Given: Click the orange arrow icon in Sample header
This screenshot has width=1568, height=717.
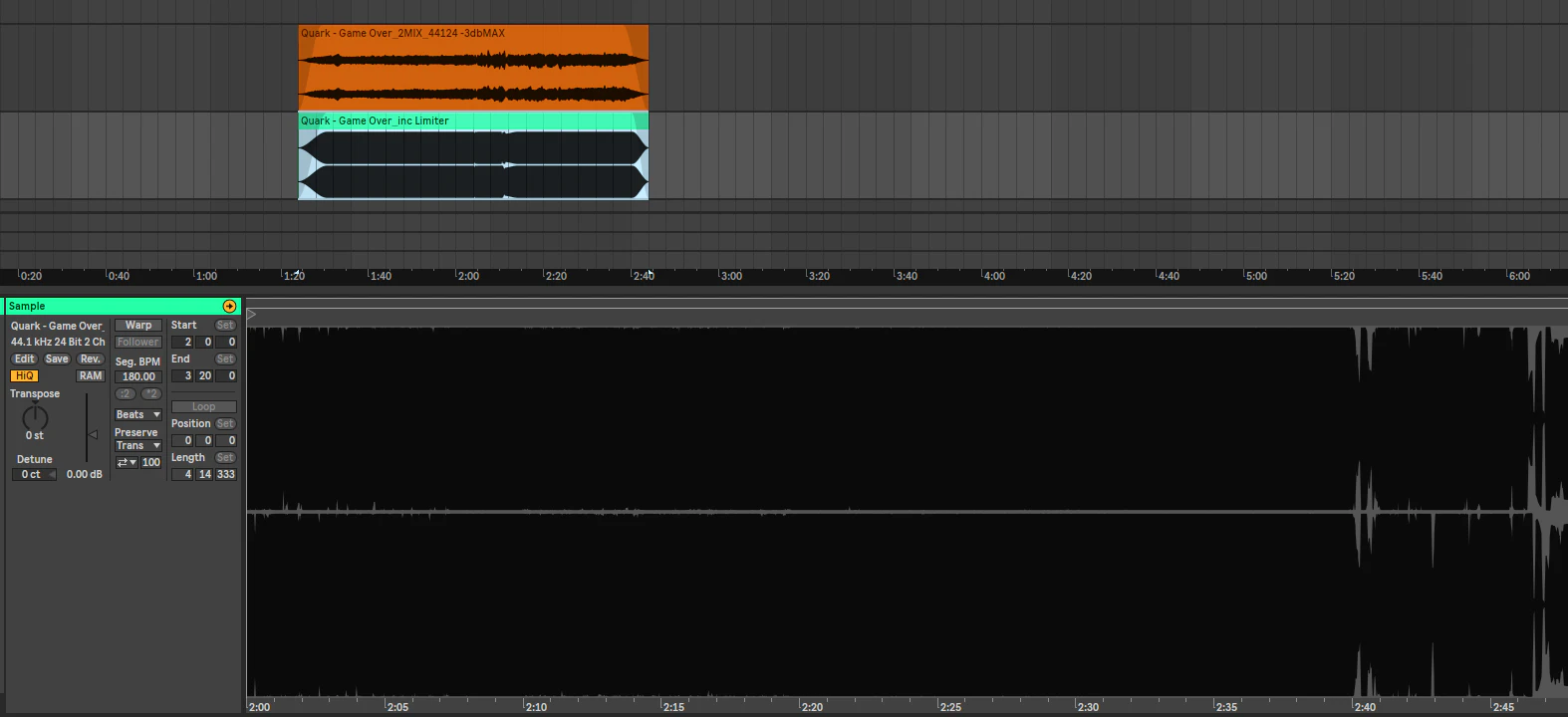Looking at the screenshot, I should pyautogui.click(x=229, y=307).
